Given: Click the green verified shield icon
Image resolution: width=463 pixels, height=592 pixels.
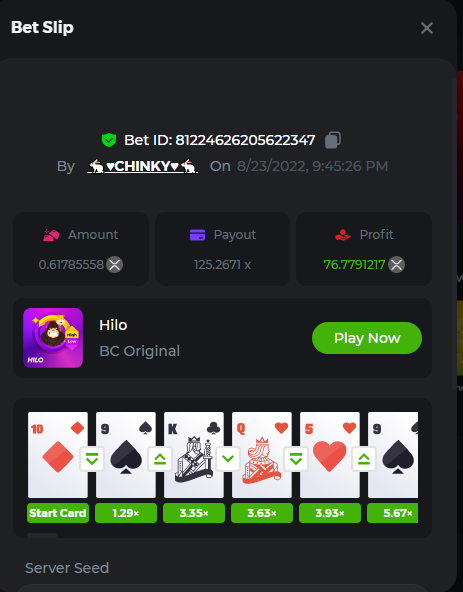Looking at the screenshot, I should click(109, 140).
